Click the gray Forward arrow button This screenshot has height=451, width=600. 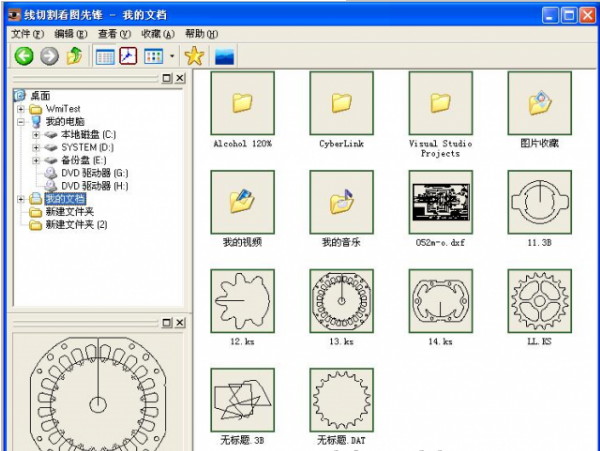(48, 56)
